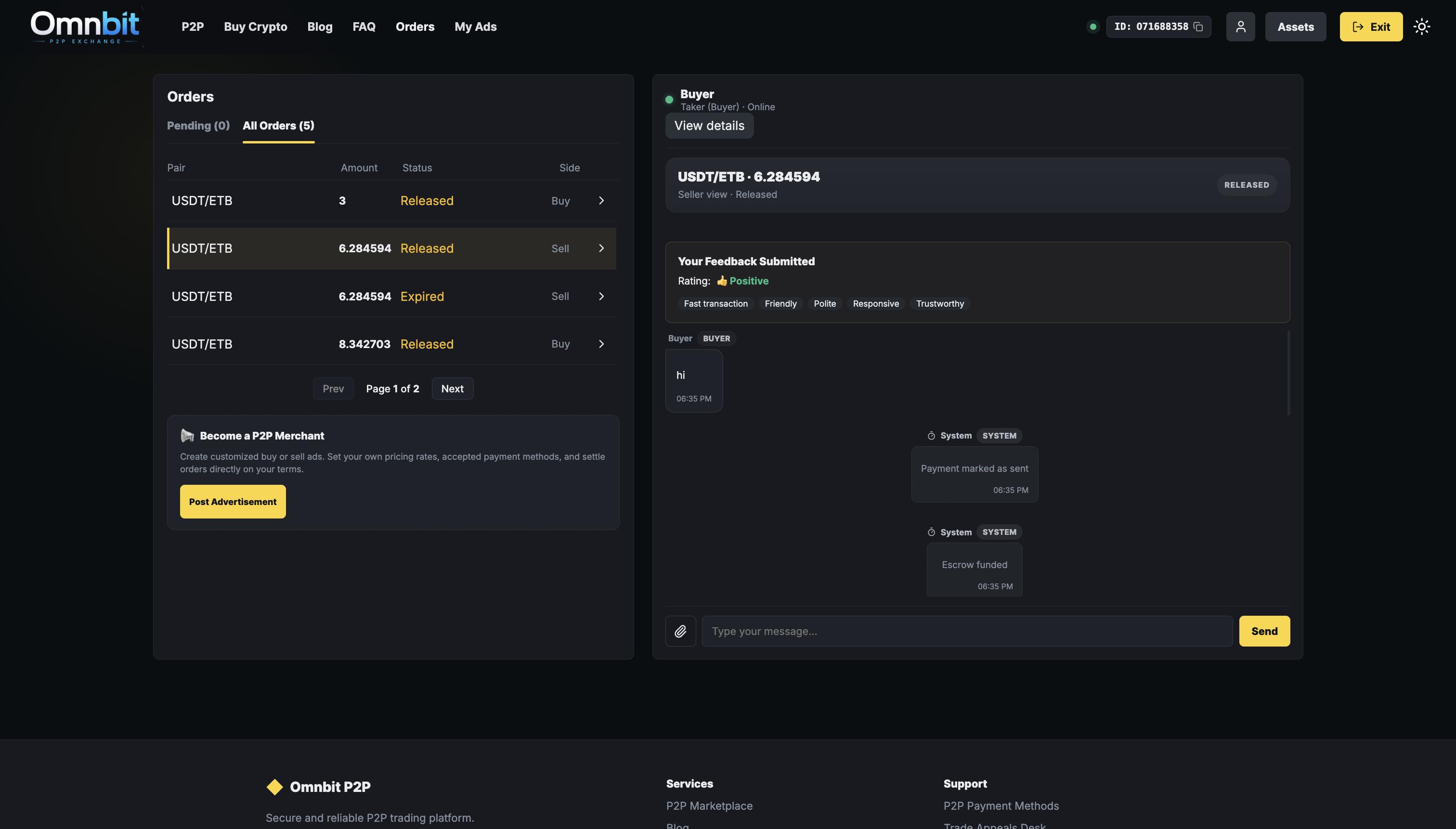Switch to the Pending (0) tab
1456x829 pixels.
coord(198,125)
